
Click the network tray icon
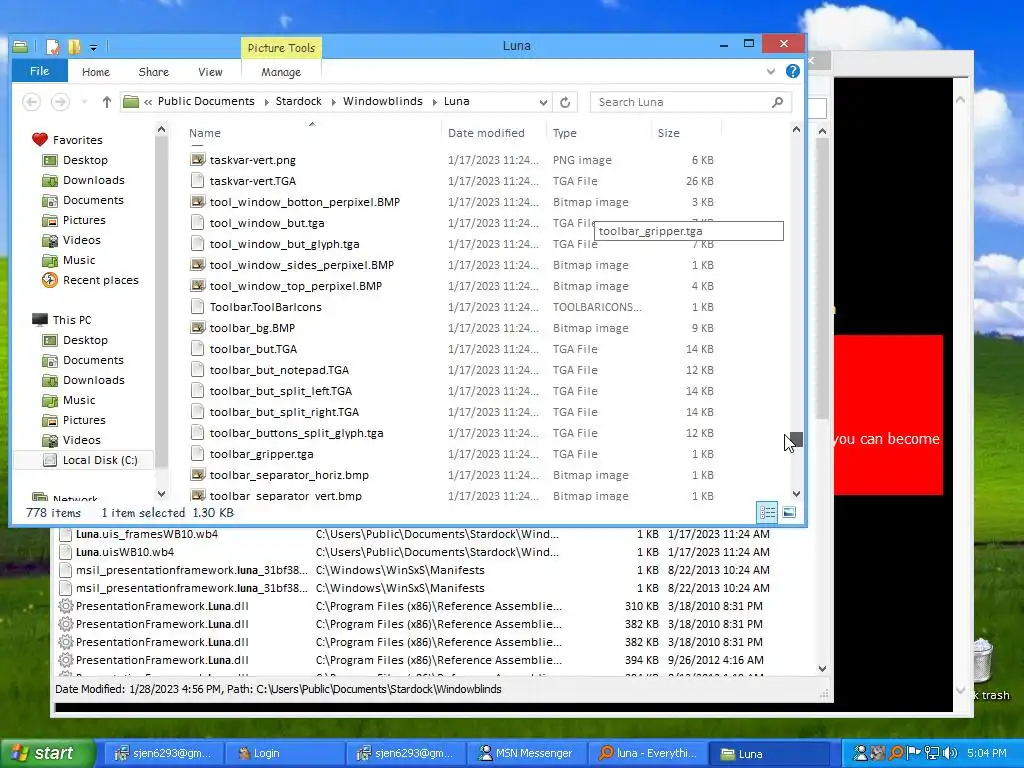[932, 753]
